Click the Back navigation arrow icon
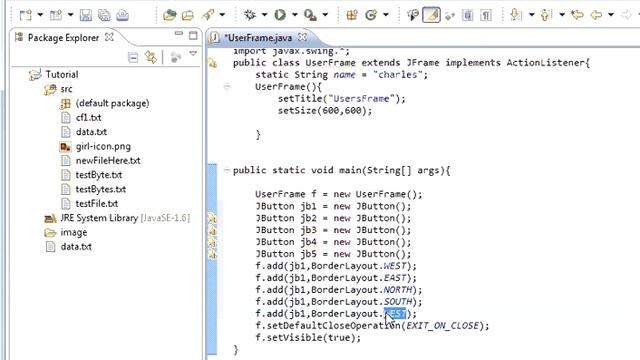Viewport: 640px width, 360px height. pos(596,15)
